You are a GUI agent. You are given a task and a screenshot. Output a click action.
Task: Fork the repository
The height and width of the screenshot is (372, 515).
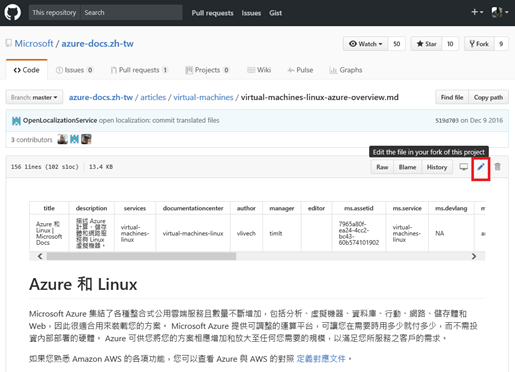point(479,44)
